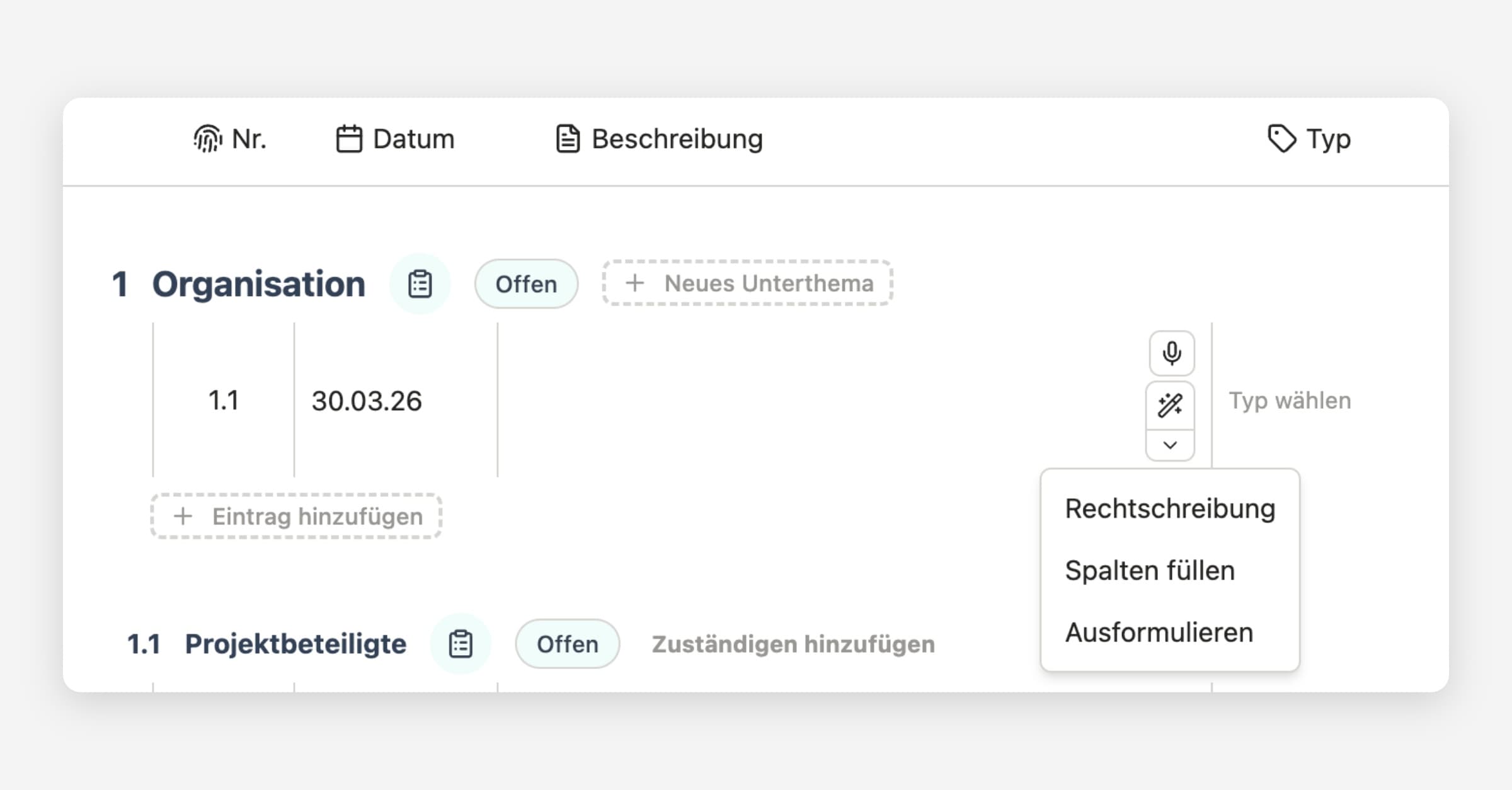Click clipboard icon next to Organisation
Image resolution: width=1512 pixels, height=790 pixels.
420,284
